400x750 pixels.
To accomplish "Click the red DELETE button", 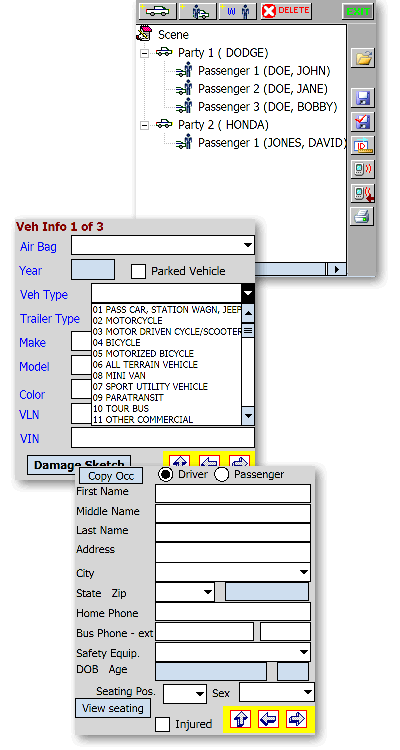I will tap(286, 11).
